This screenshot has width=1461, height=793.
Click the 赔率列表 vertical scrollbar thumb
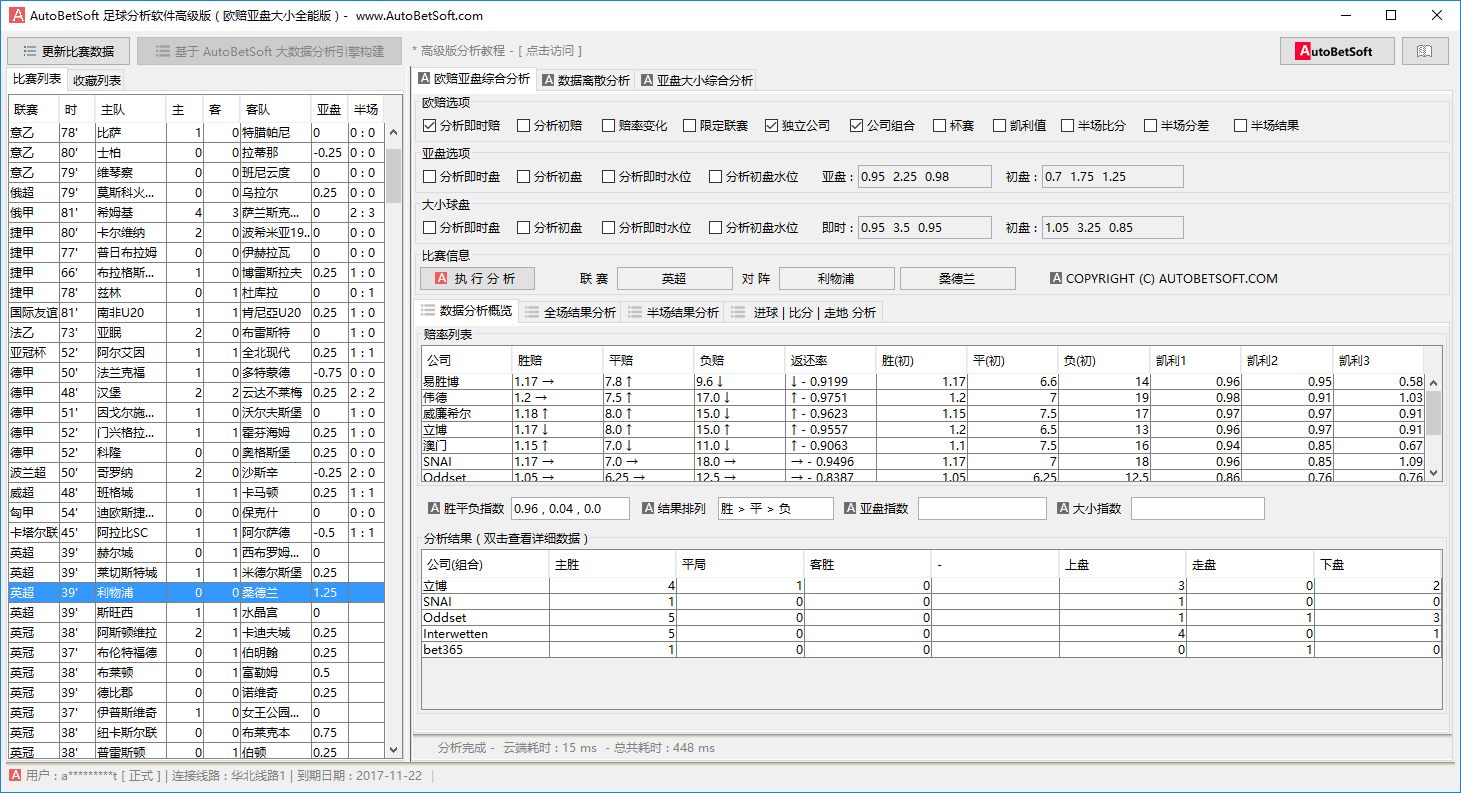[x=1434, y=413]
